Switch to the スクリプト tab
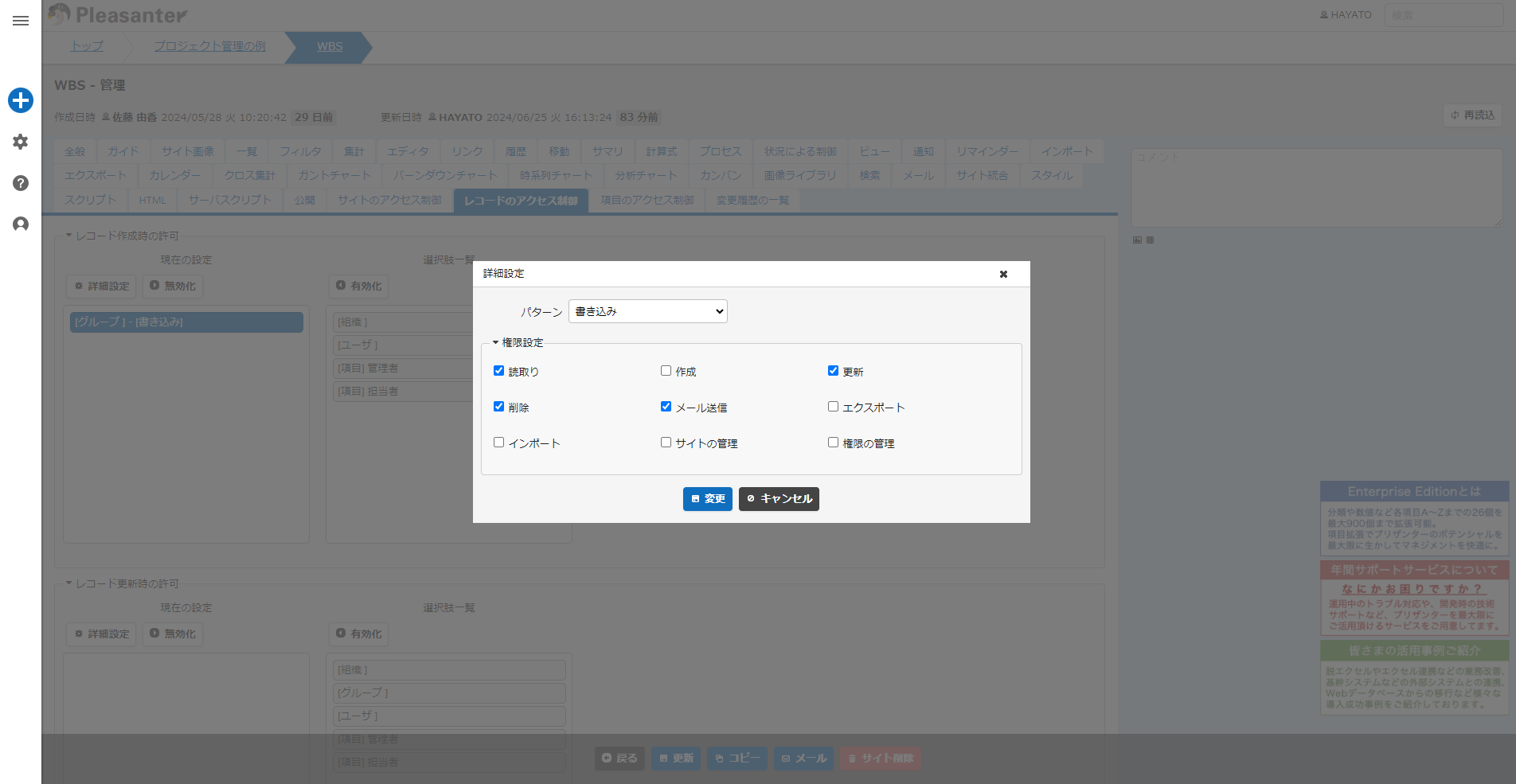This screenshot has height=784, width=1516. (91, 200)
